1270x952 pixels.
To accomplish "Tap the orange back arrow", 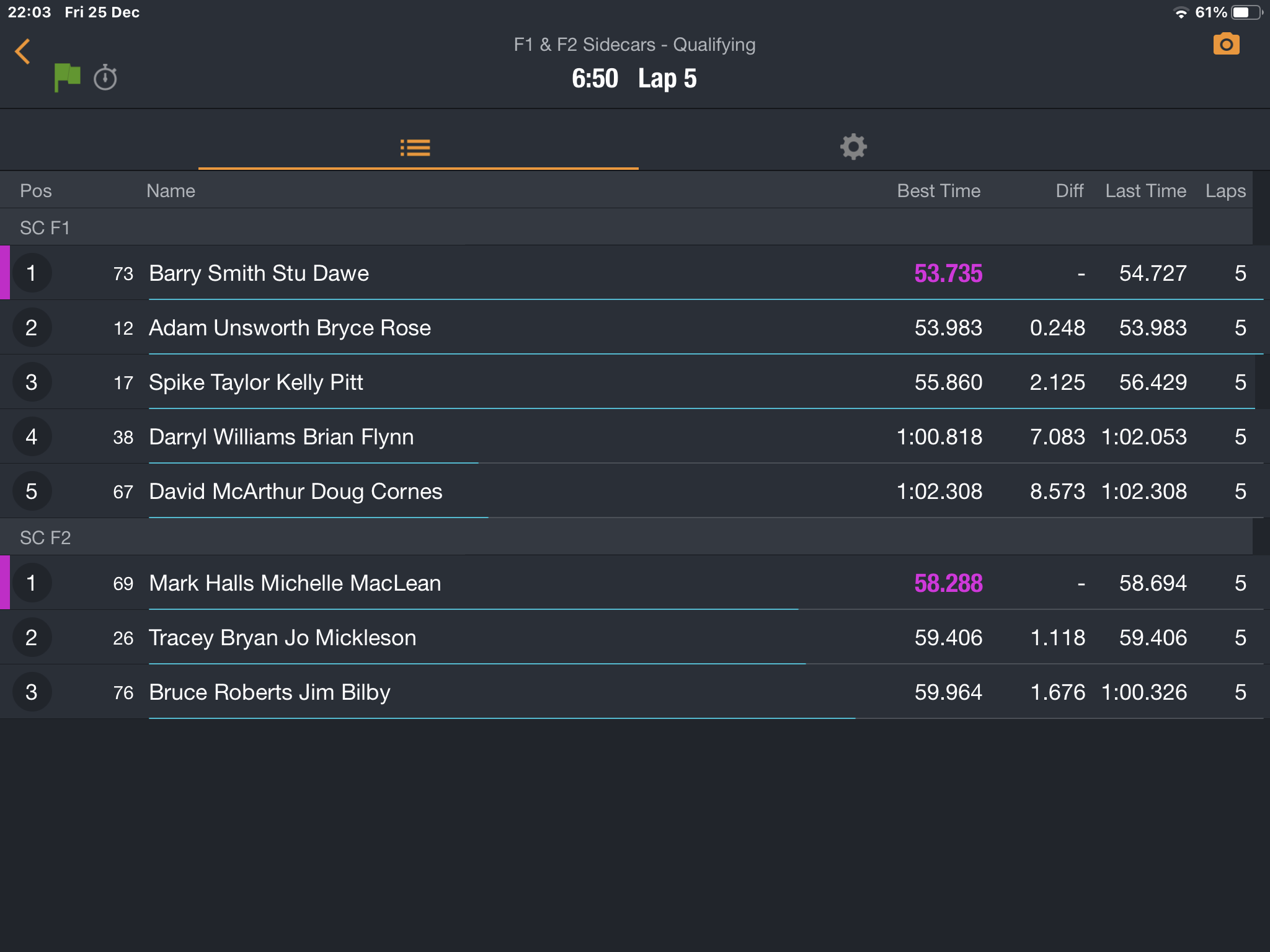I will [23, 51].
